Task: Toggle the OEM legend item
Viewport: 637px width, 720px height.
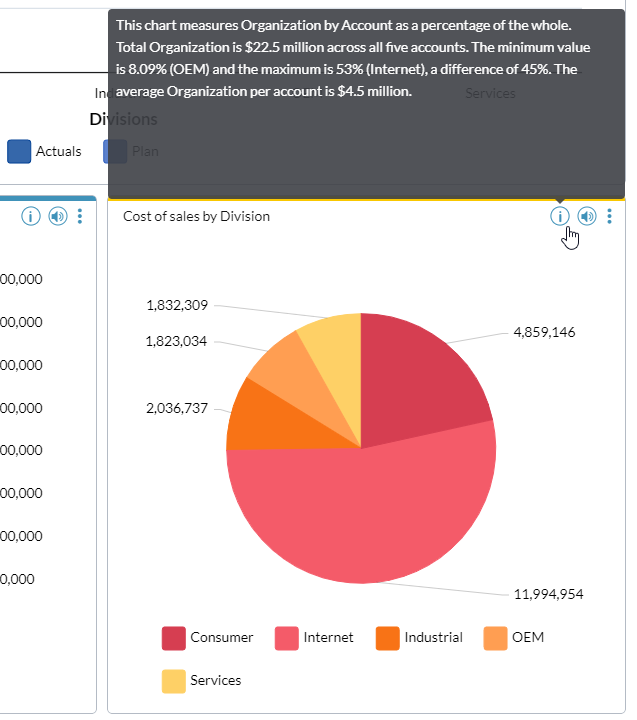Action: tap(513, 638)
